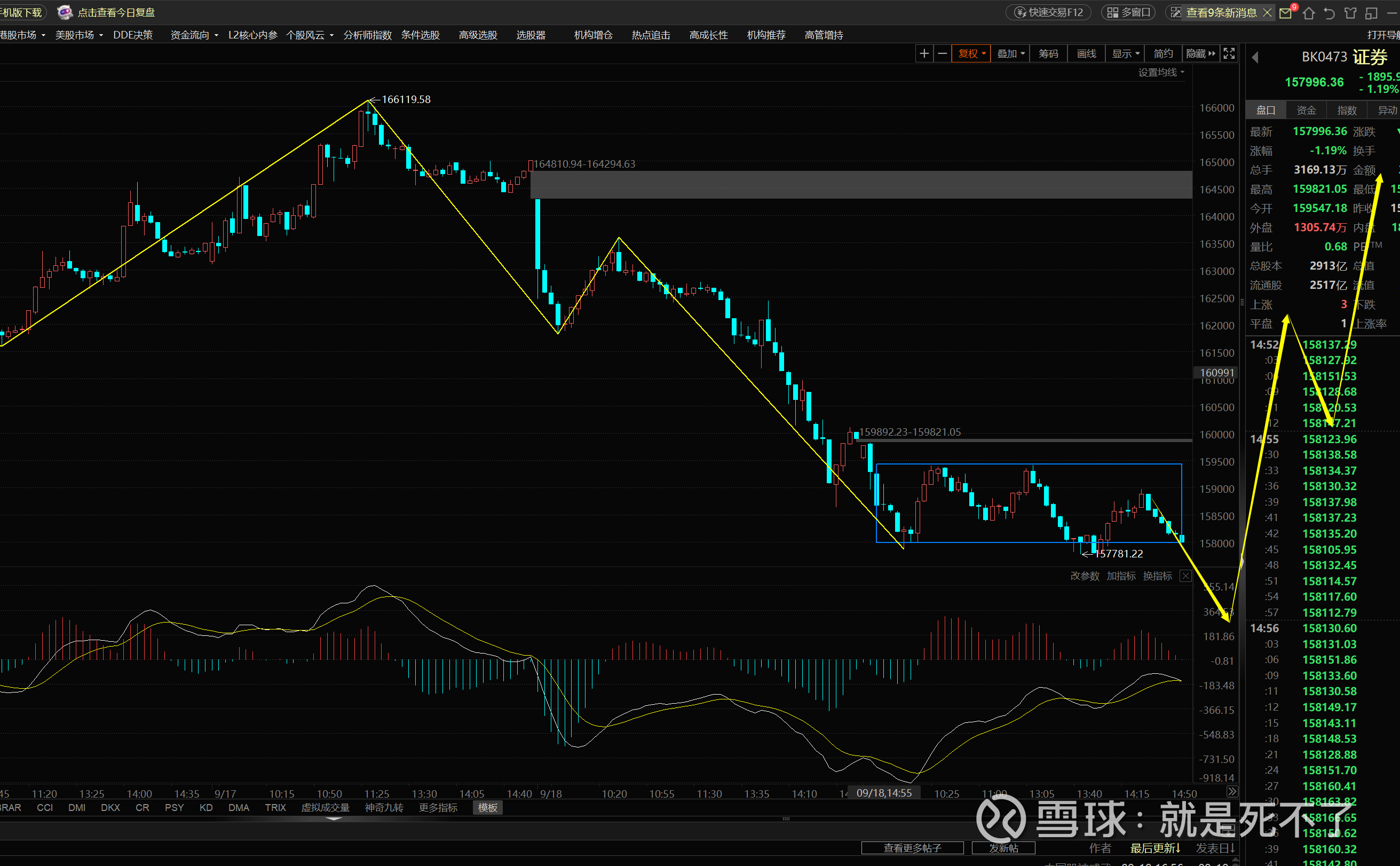The width and height of the screenshot is (1400, 866).
Task: Dismiss the 9 new messages notice
Action: (1267, 13)
